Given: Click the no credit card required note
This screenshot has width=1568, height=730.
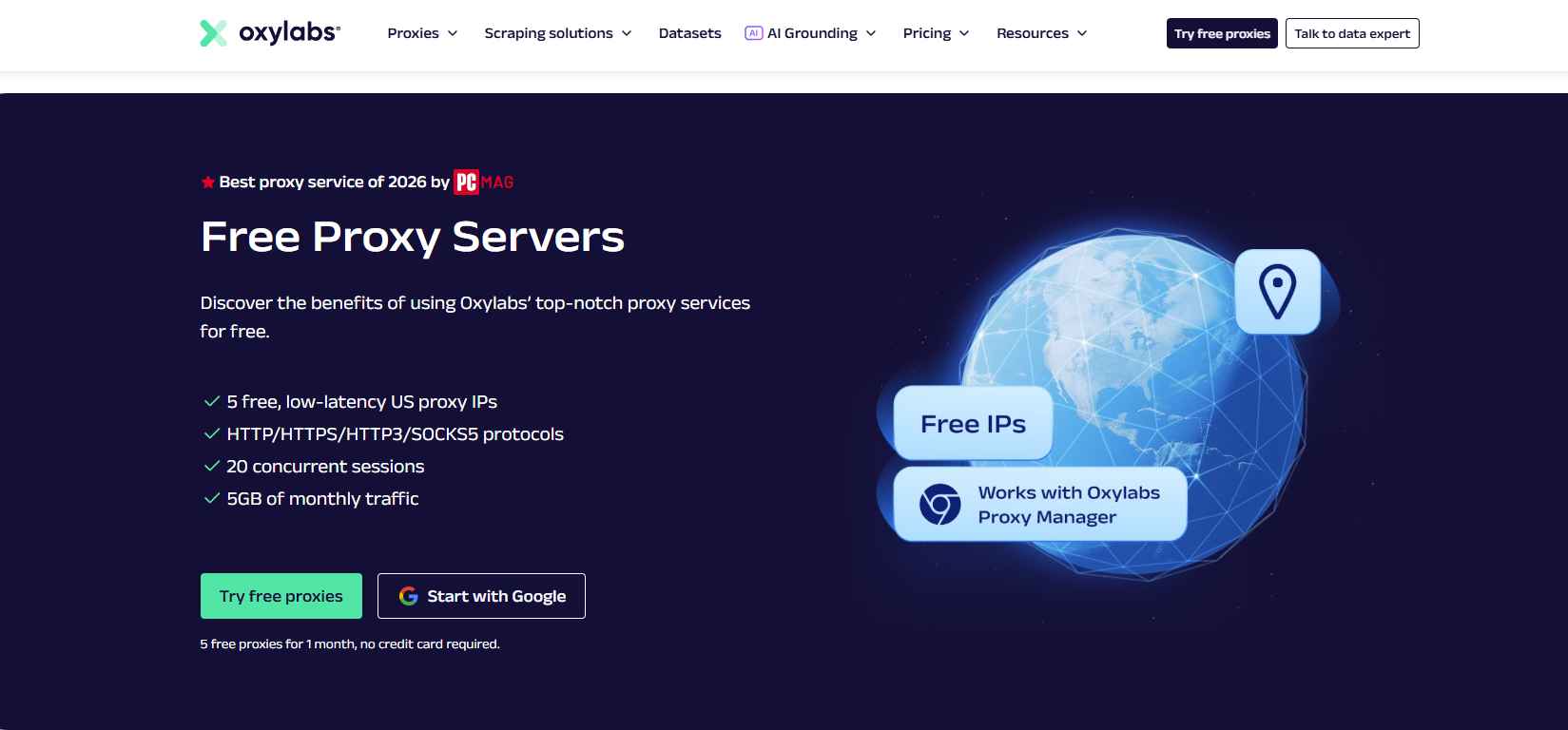Looking at the screenshot, I should click(x=350, y=644).
